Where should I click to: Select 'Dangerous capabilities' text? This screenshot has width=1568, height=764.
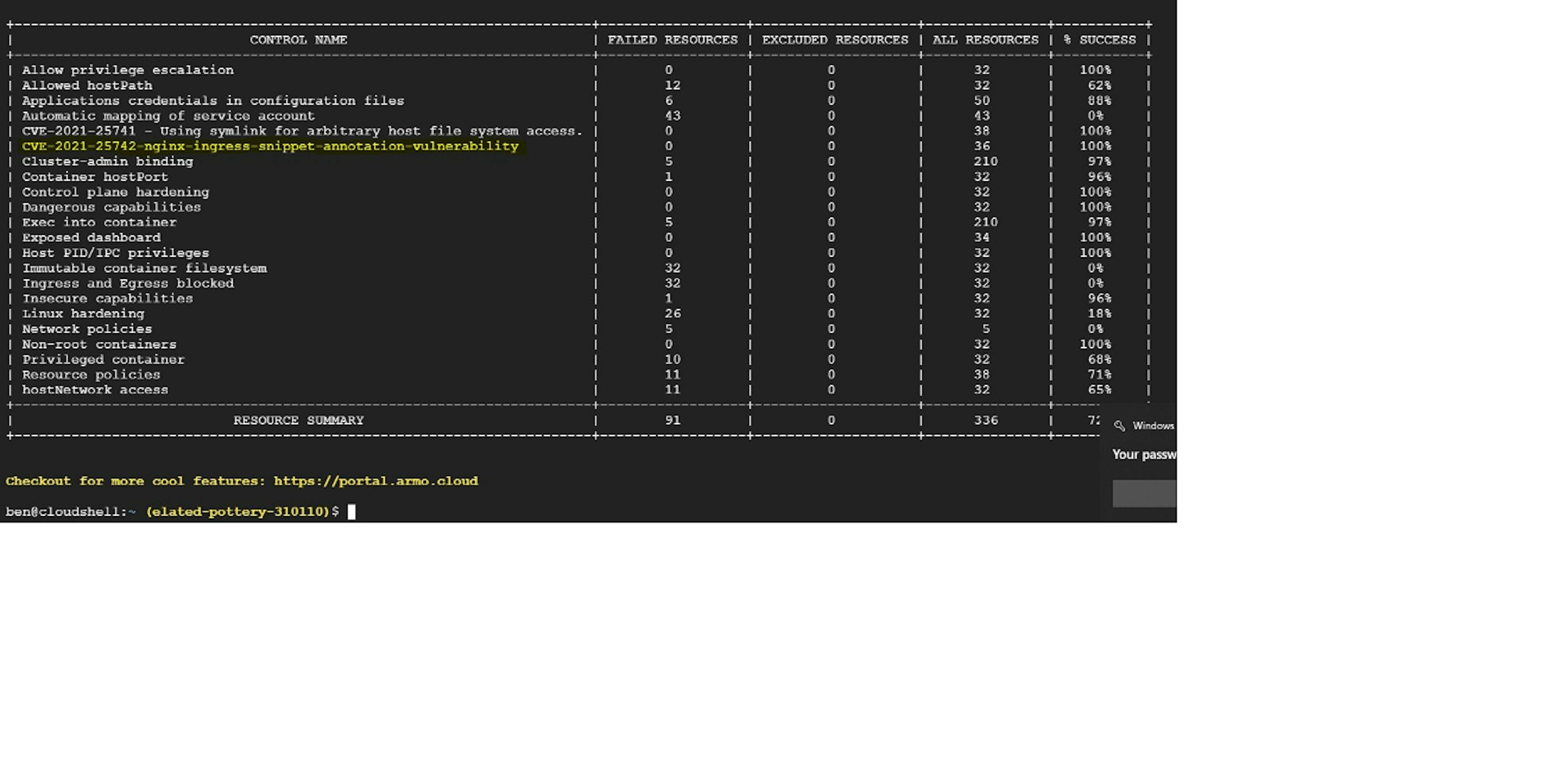point(111,207)
